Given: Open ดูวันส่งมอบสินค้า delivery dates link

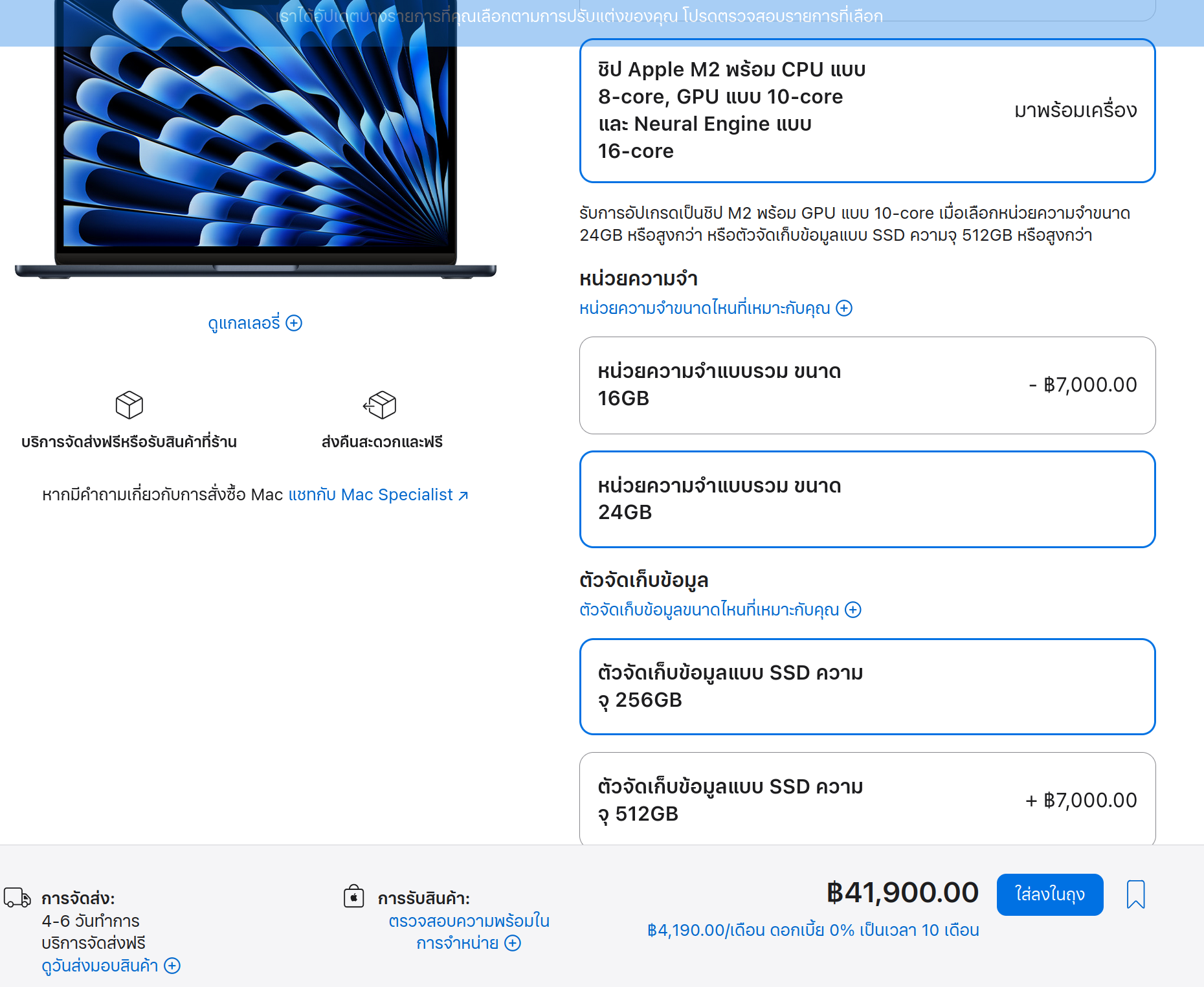Looking at the screenshot, I should [x=111, y=966].
